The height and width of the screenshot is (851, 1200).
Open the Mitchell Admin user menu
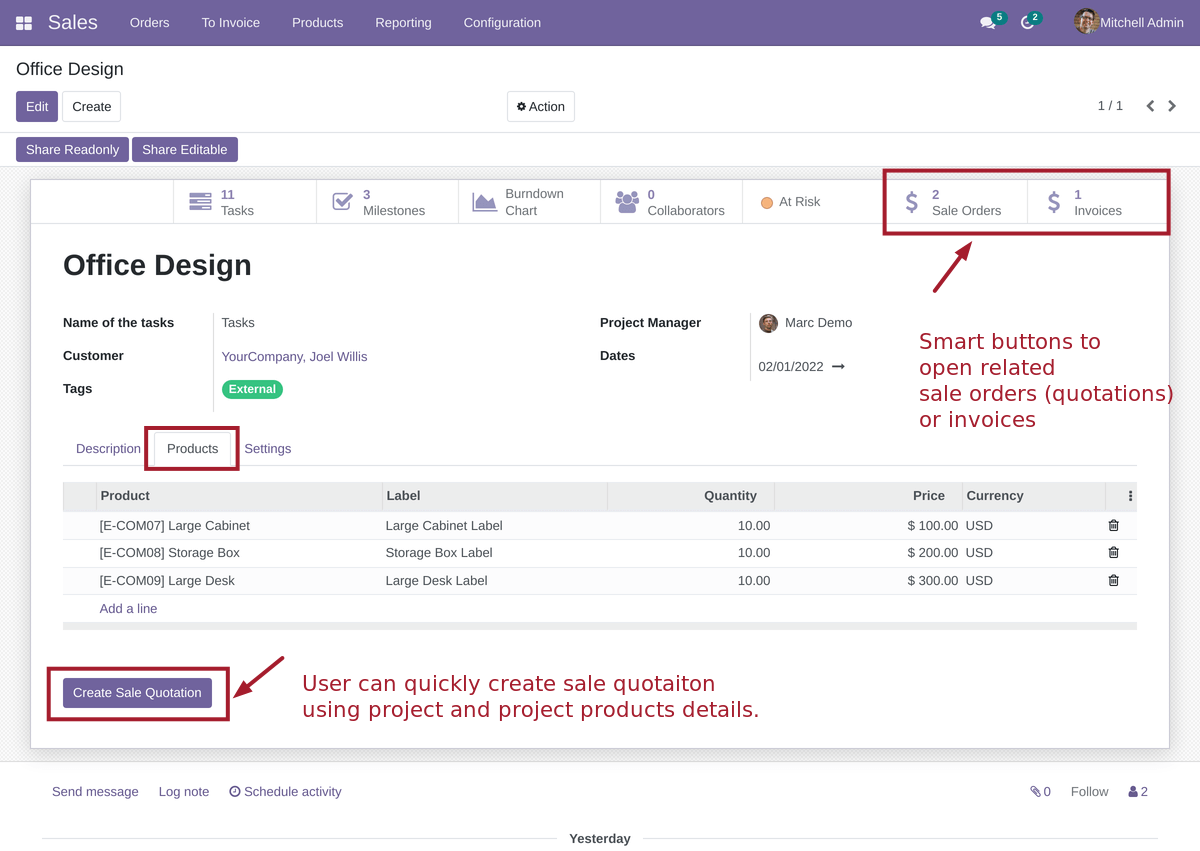(x=1128, y=22)
